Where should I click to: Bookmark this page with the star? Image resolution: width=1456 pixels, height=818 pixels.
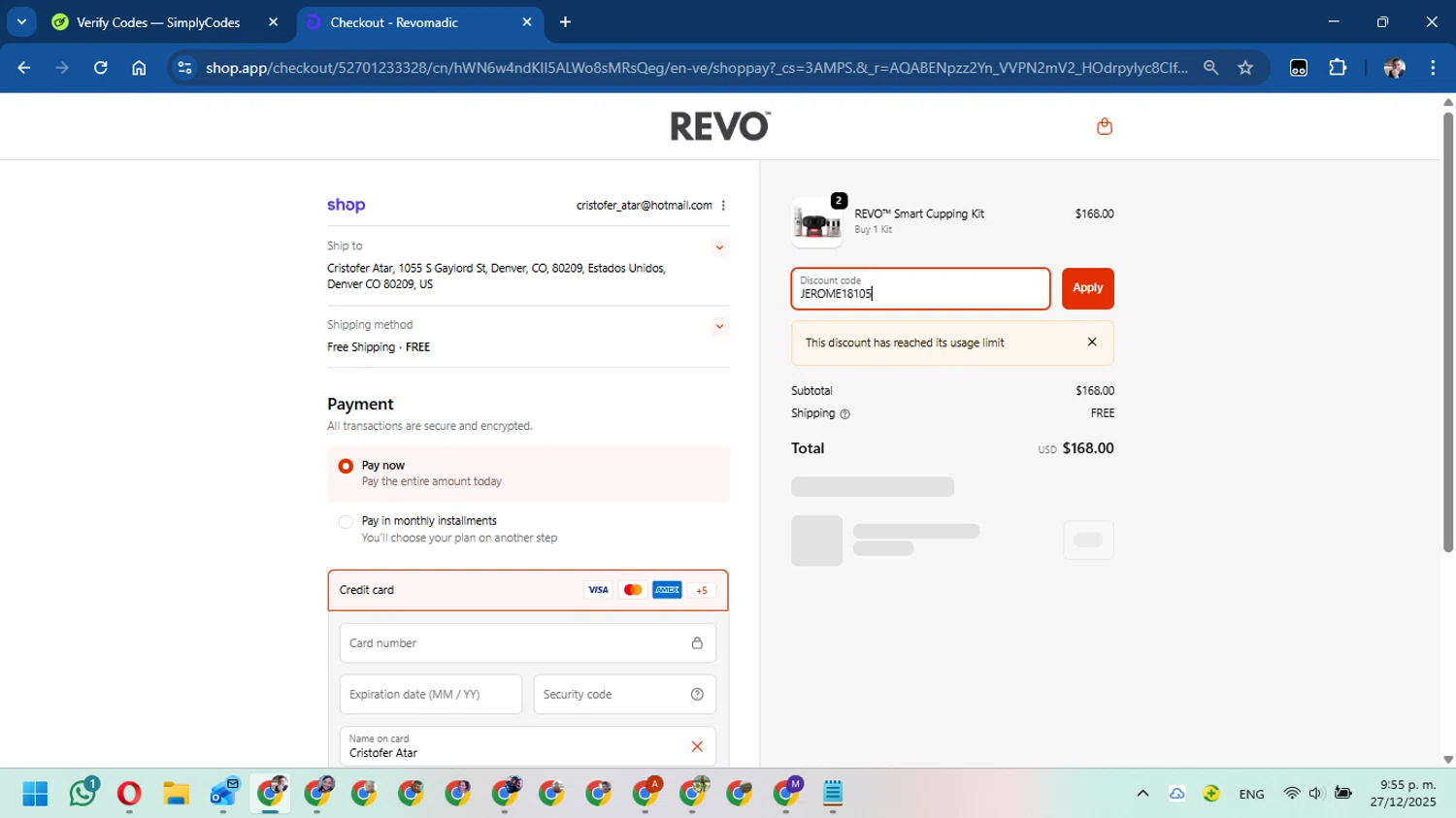pyautogui.click(x=1245, y=68)
